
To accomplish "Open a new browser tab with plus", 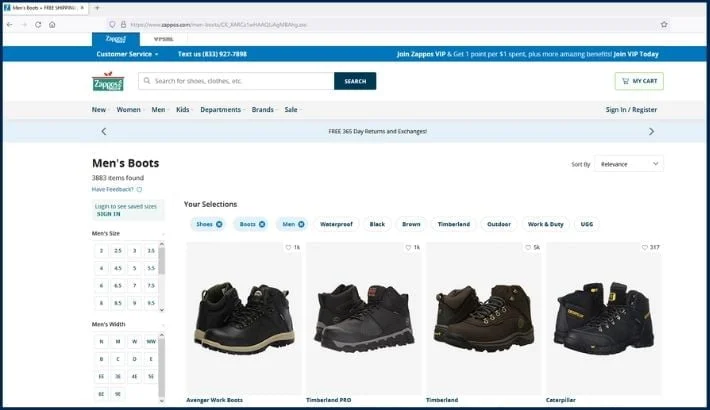I will 97,8.
